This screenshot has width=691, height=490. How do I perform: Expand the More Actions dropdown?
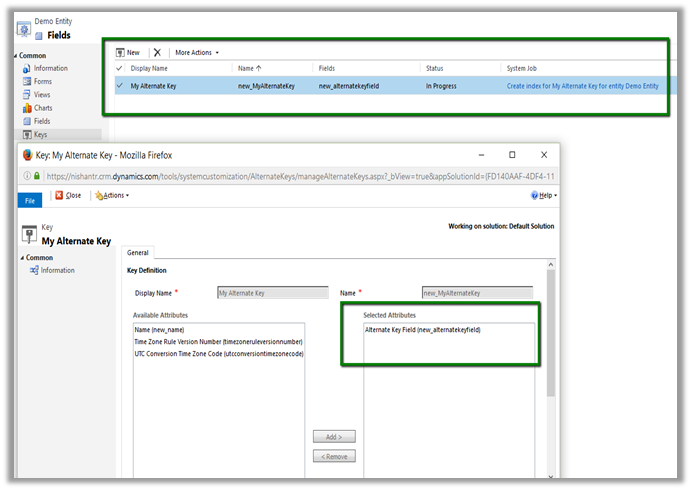click(x=197, y=52)
